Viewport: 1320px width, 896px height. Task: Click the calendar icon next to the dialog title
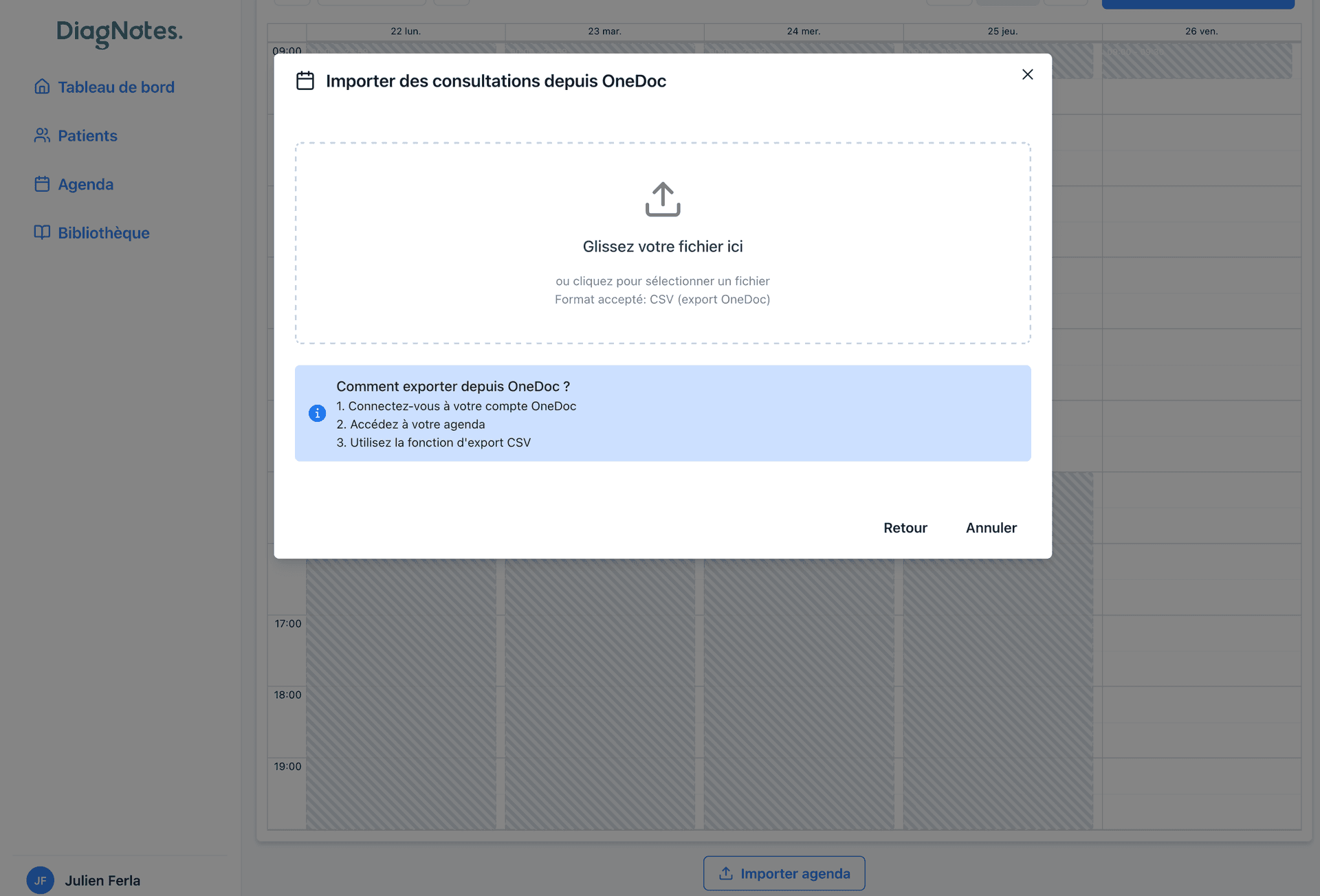click(x=305, y=80)
